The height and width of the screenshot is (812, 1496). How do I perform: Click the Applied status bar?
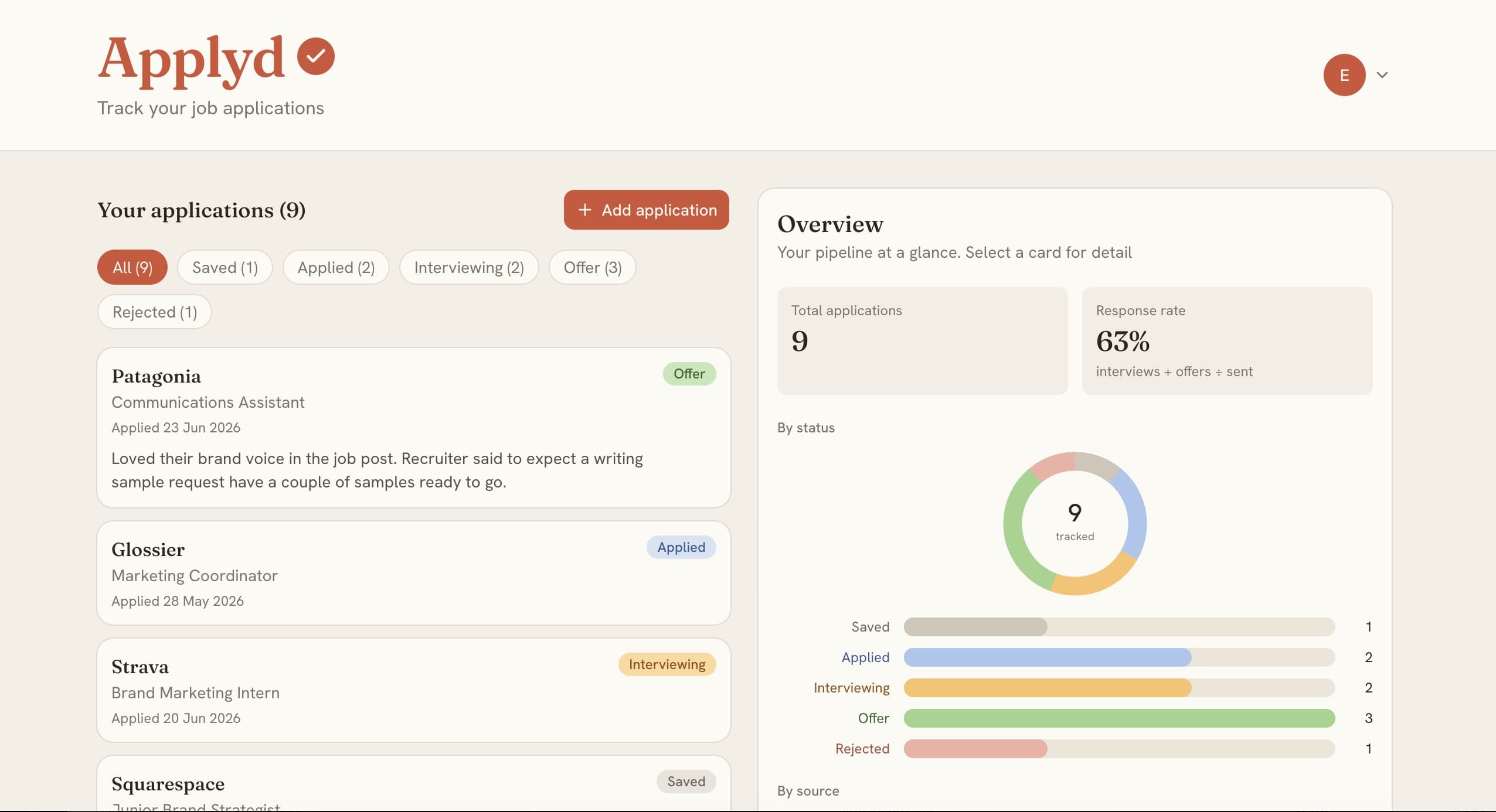pyautogui.click(x=1119, y=657)
